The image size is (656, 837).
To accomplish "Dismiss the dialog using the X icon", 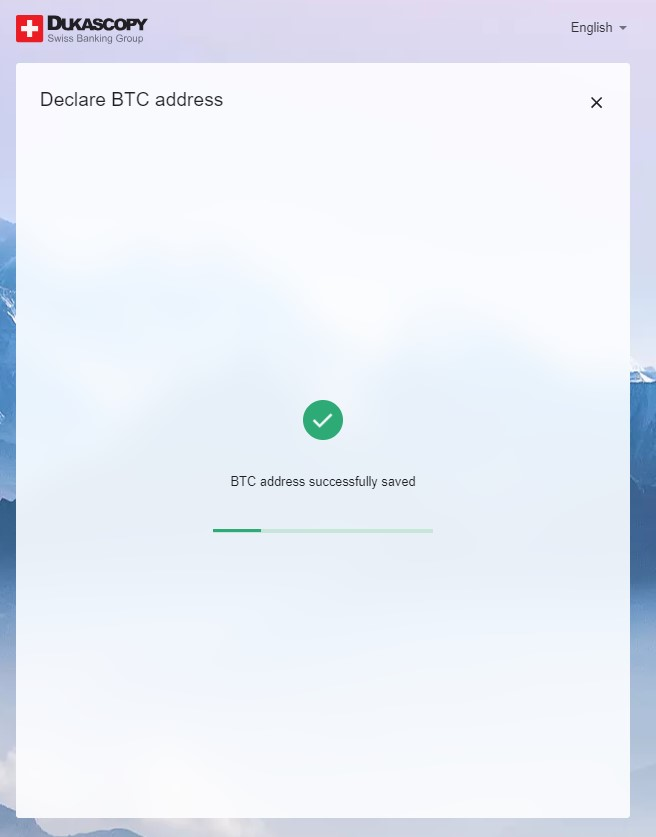I will (596, 102).
